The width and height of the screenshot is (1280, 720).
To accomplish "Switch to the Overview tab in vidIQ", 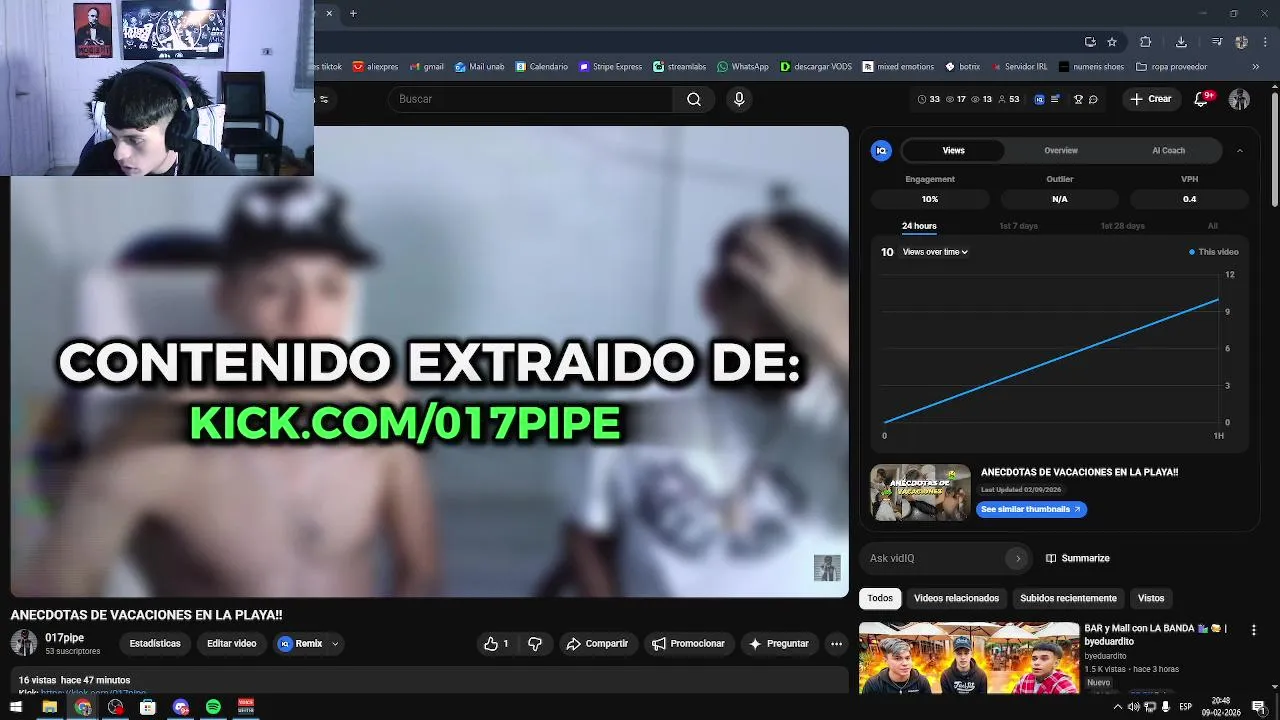I will [1061, 151].
